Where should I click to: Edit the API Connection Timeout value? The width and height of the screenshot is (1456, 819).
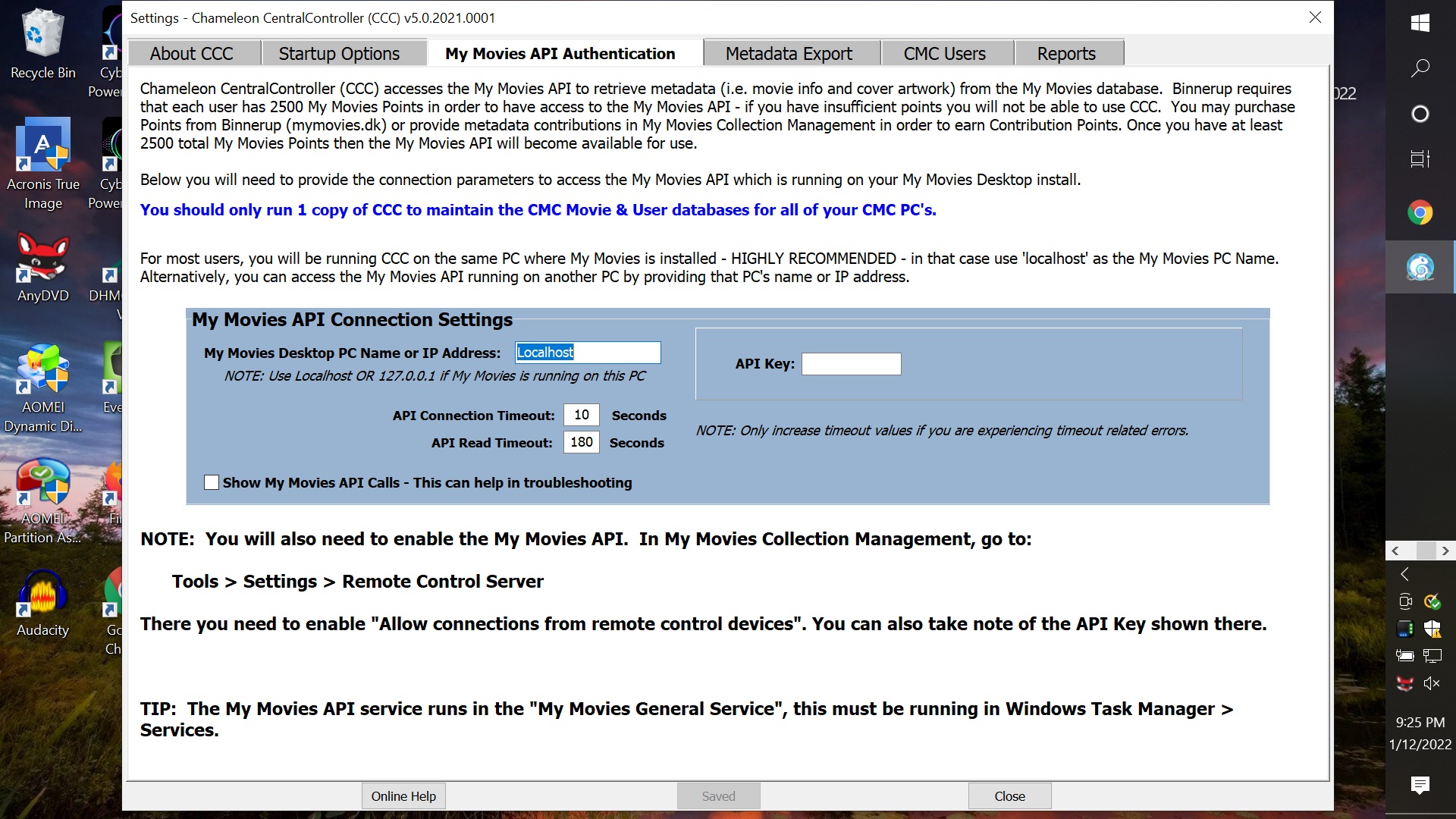(580, 414)
